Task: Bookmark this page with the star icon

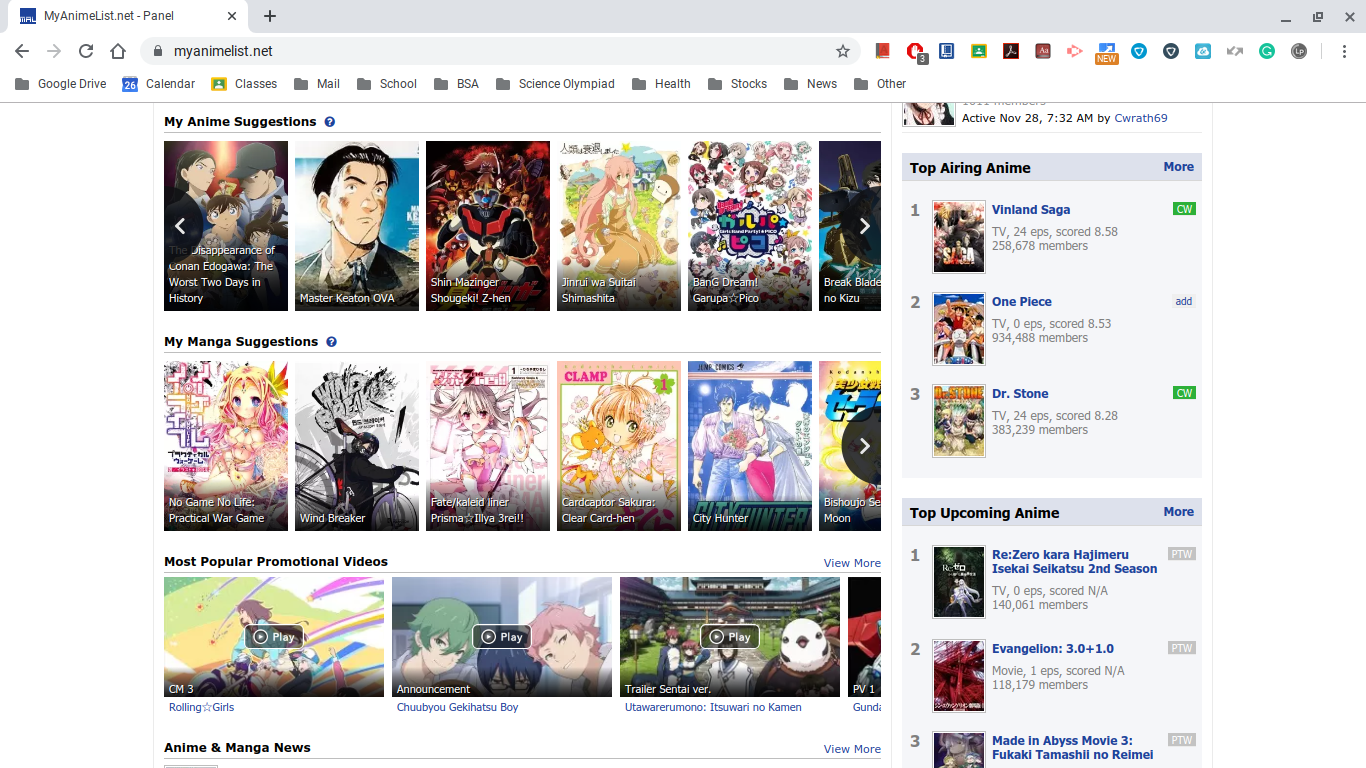Action: pyautogui.click(x=843, y=51)
